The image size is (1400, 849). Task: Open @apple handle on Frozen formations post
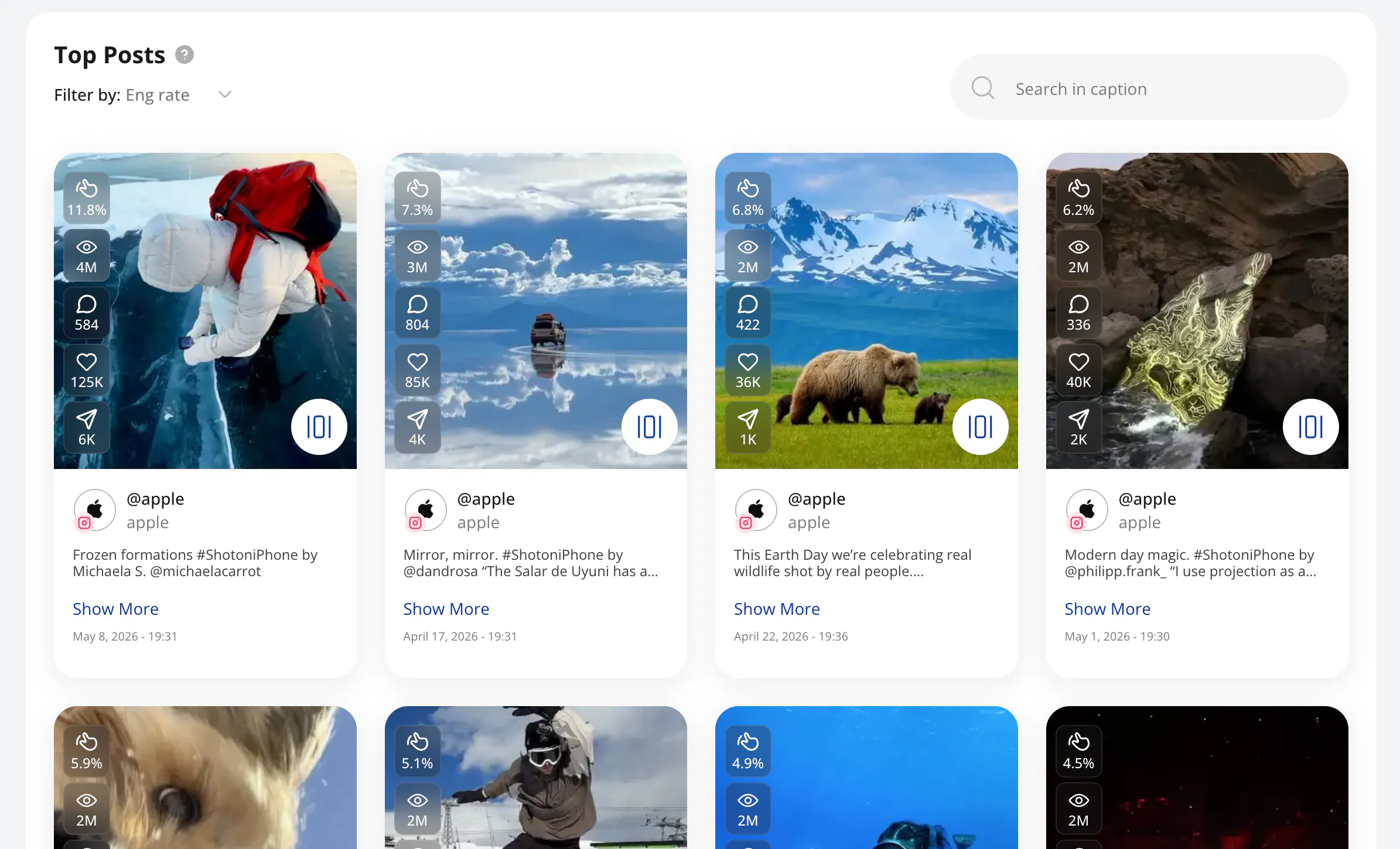[x=155, y=499]
